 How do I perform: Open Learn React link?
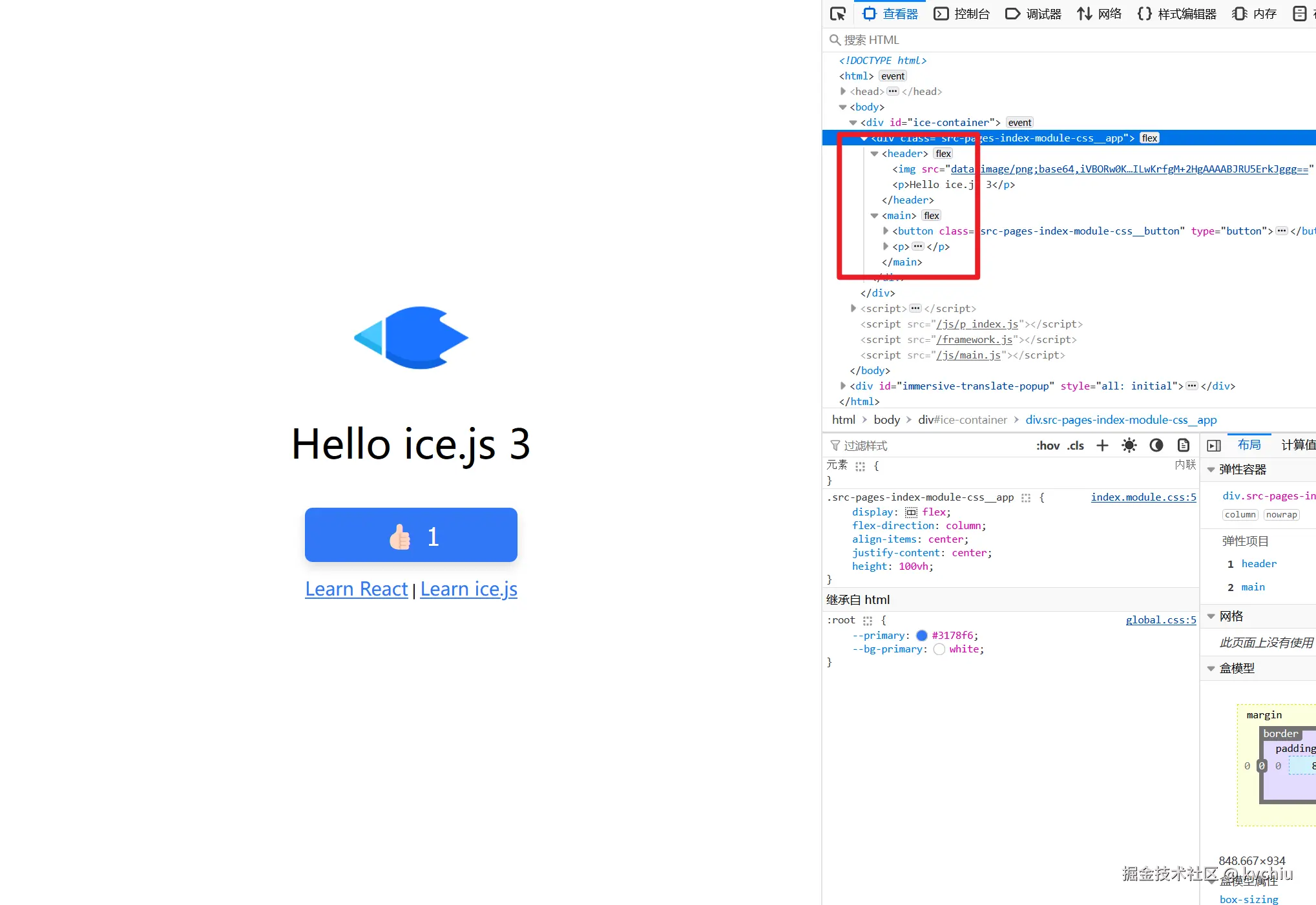[356, 588]
